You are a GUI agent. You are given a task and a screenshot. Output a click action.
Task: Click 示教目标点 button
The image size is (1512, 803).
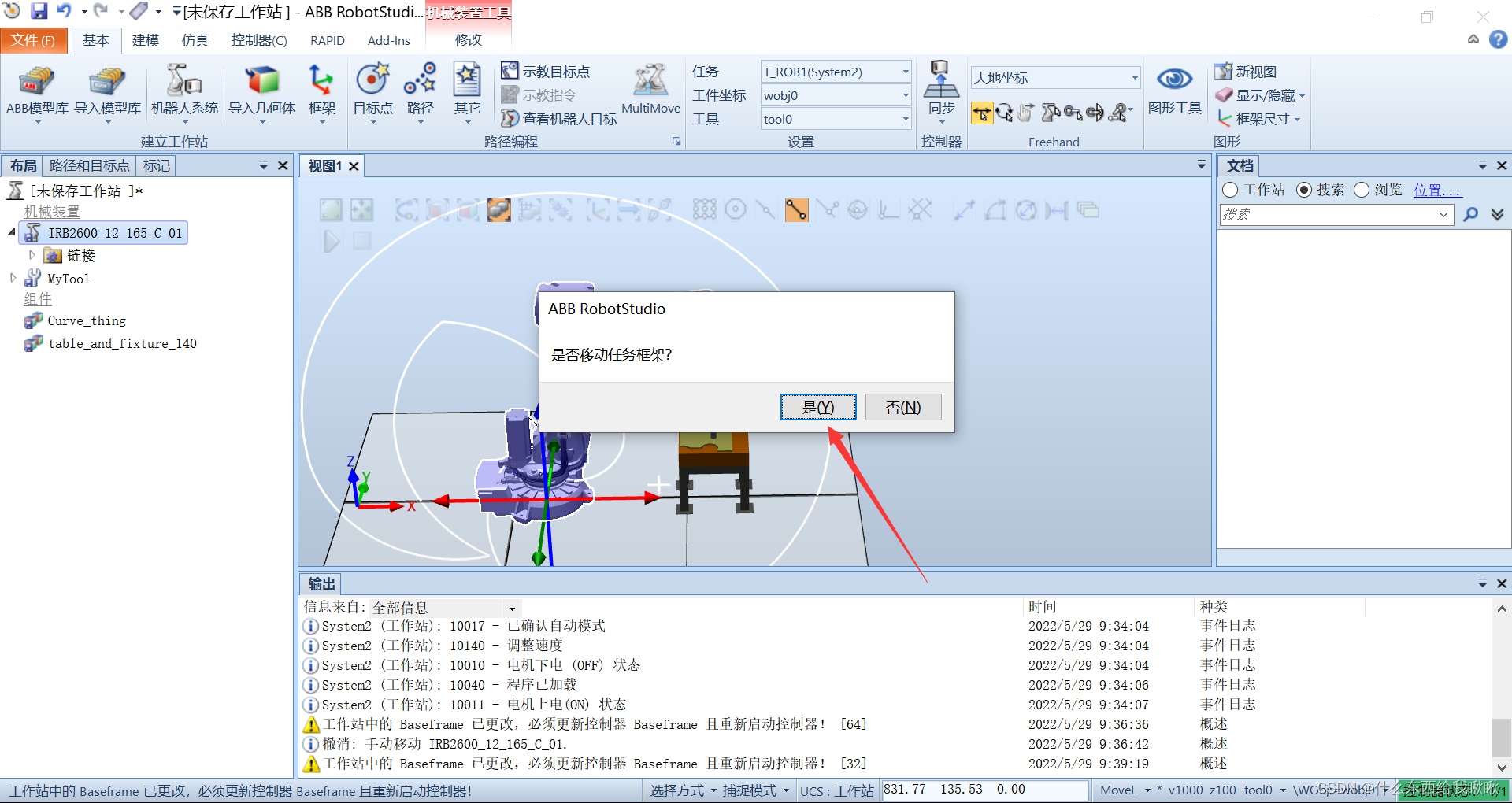546,72
